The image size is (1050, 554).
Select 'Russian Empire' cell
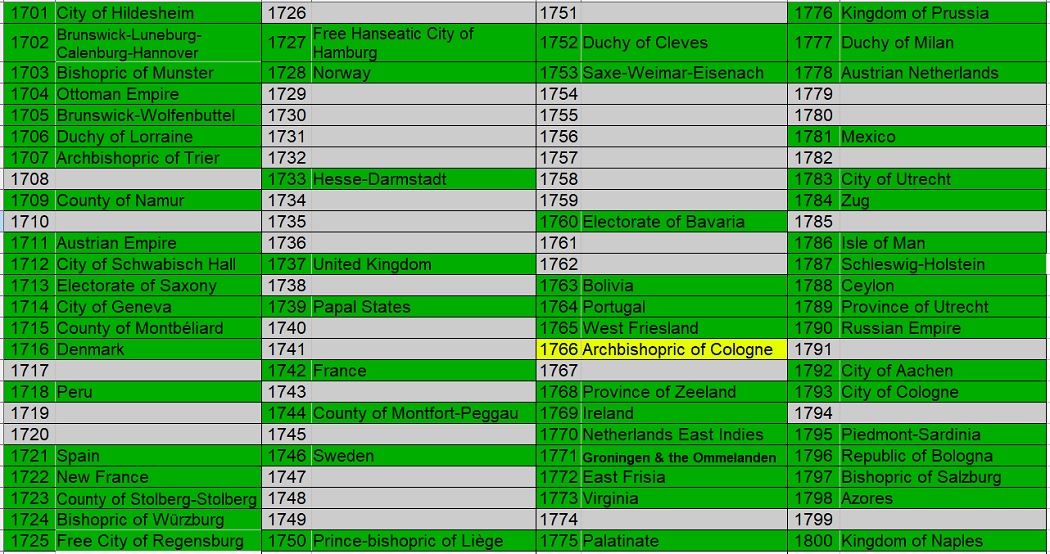[943, 328]
